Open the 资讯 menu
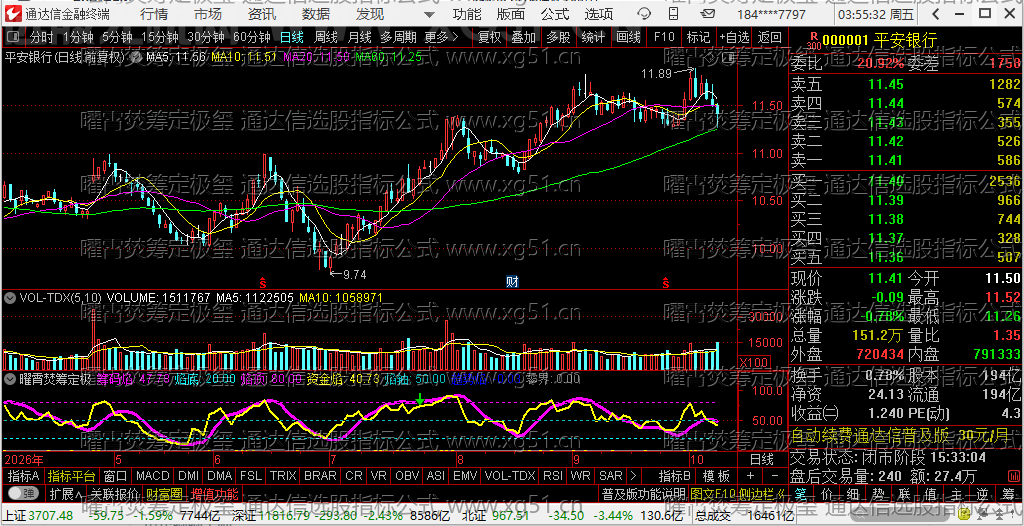Image resolution: width=1024 pixels, height=526 pixels. pyautogui.click(x=262, y=14)
